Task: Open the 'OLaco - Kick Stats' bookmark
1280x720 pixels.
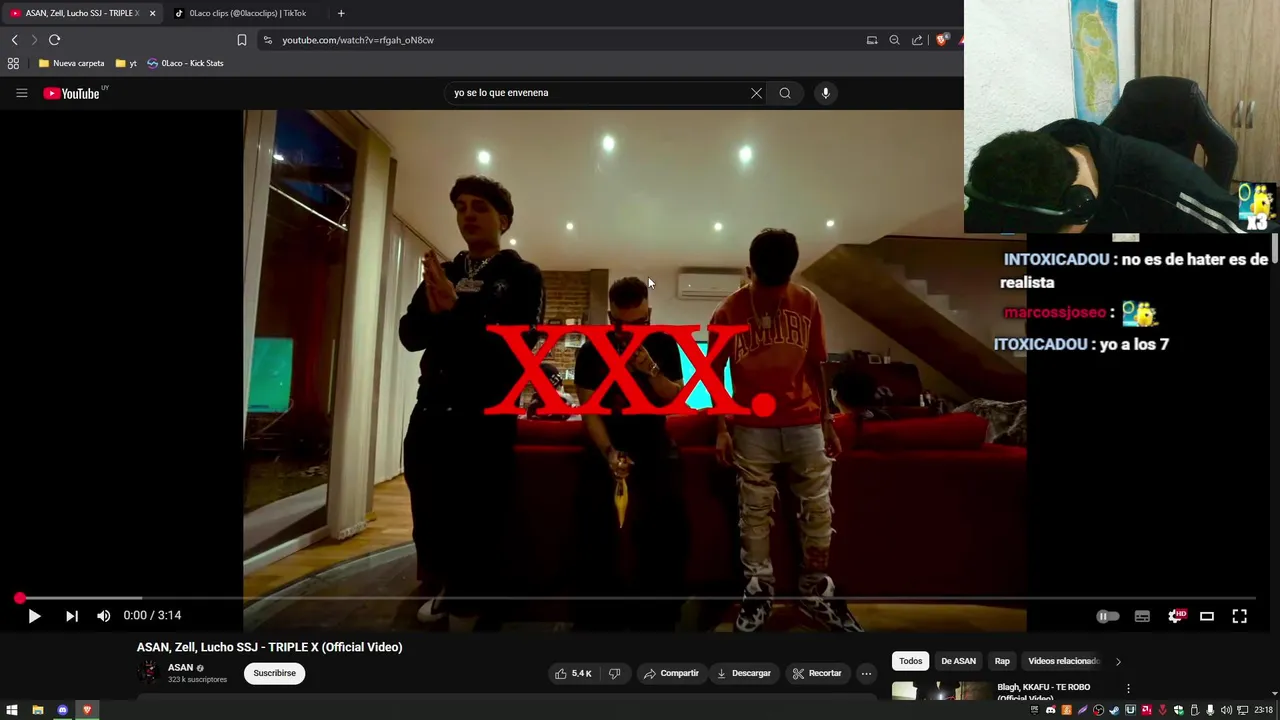Action: (185, 63)
